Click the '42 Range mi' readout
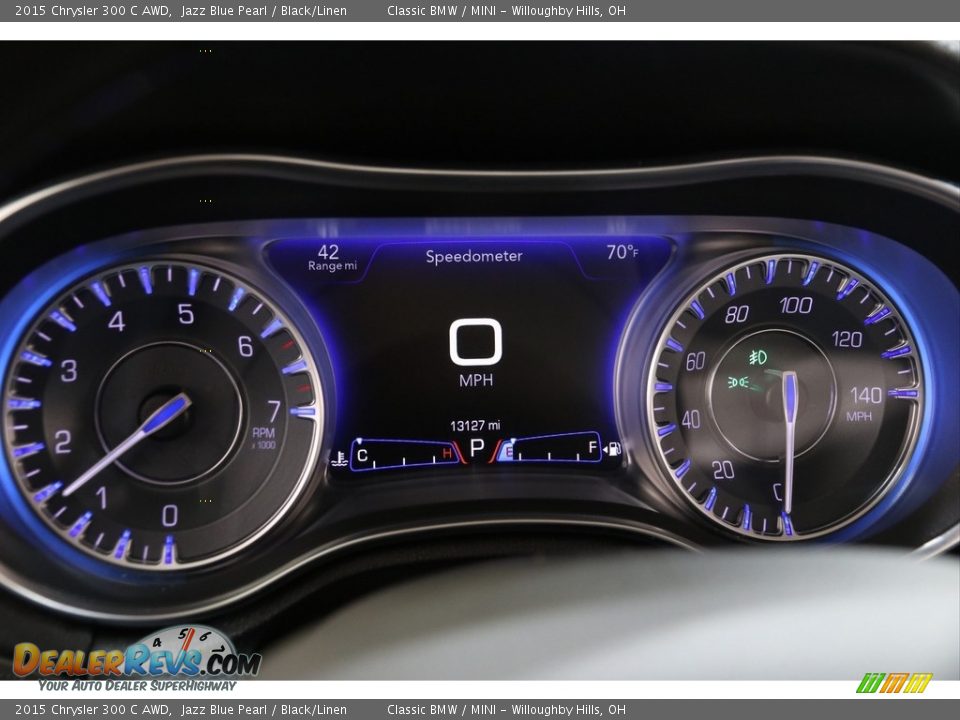This screenshot has width=960, height=720. [x=332, y=258]
